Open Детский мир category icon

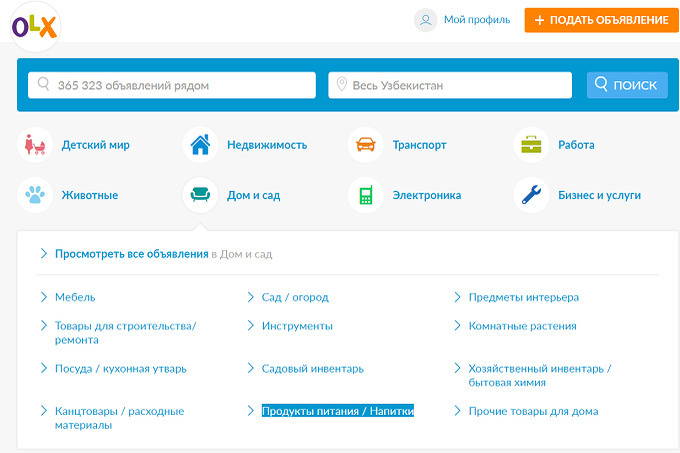click(x=35, y=145)
